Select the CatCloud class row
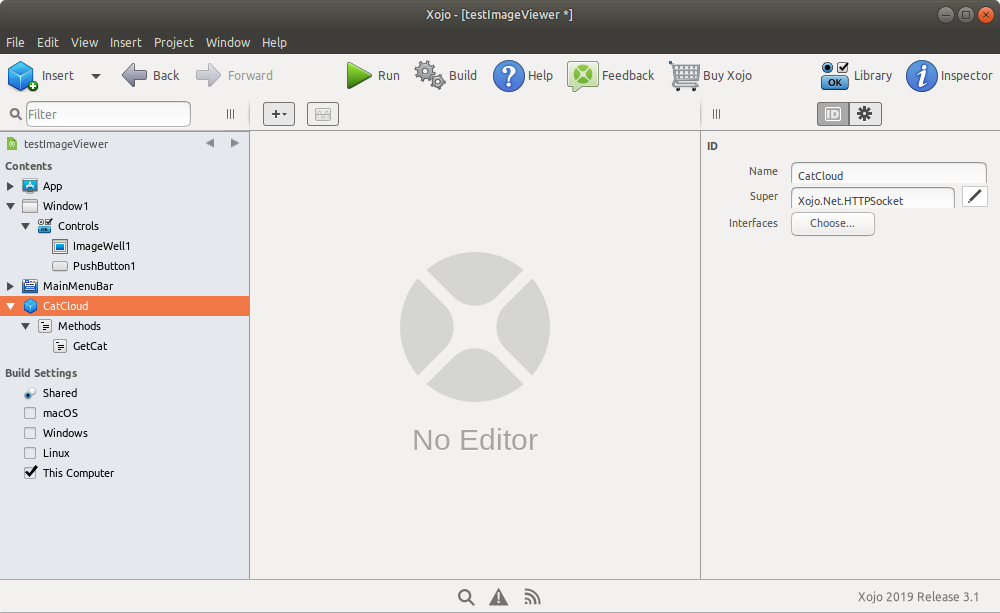The image size is (1000, 613). 124,306
